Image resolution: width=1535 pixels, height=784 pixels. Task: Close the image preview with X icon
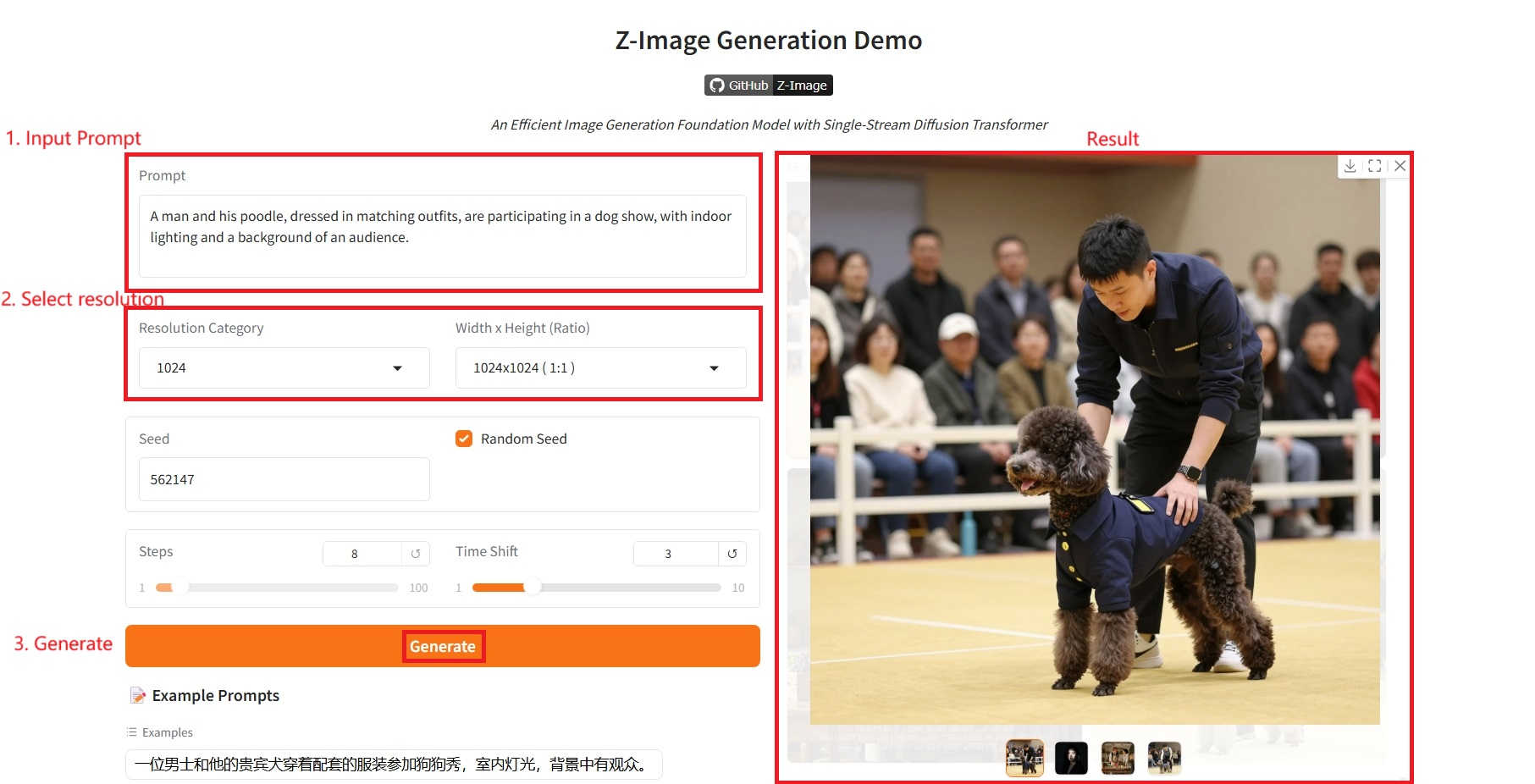click(x=1400, y=166)
